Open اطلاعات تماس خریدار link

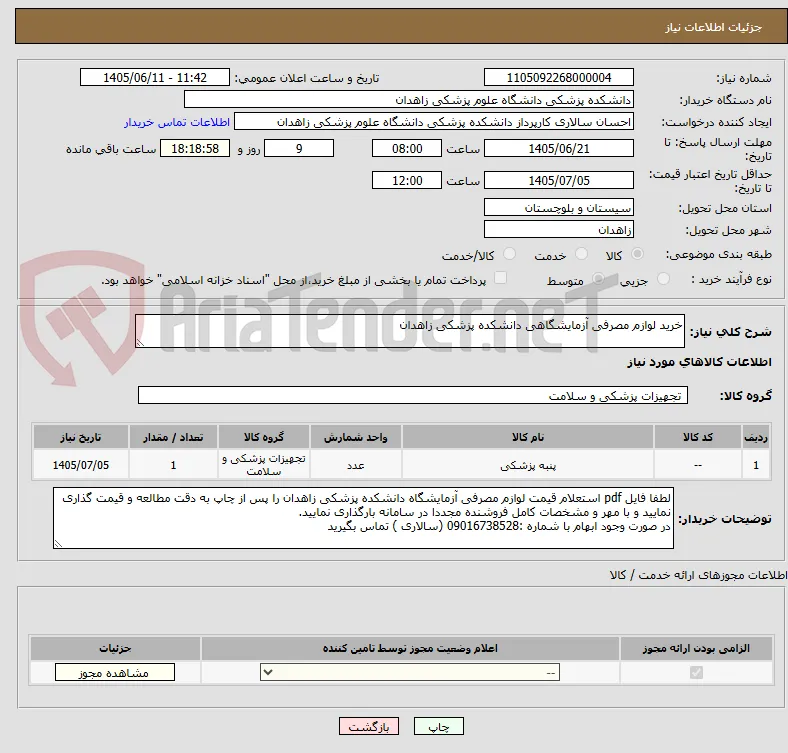tap(177, 122)
